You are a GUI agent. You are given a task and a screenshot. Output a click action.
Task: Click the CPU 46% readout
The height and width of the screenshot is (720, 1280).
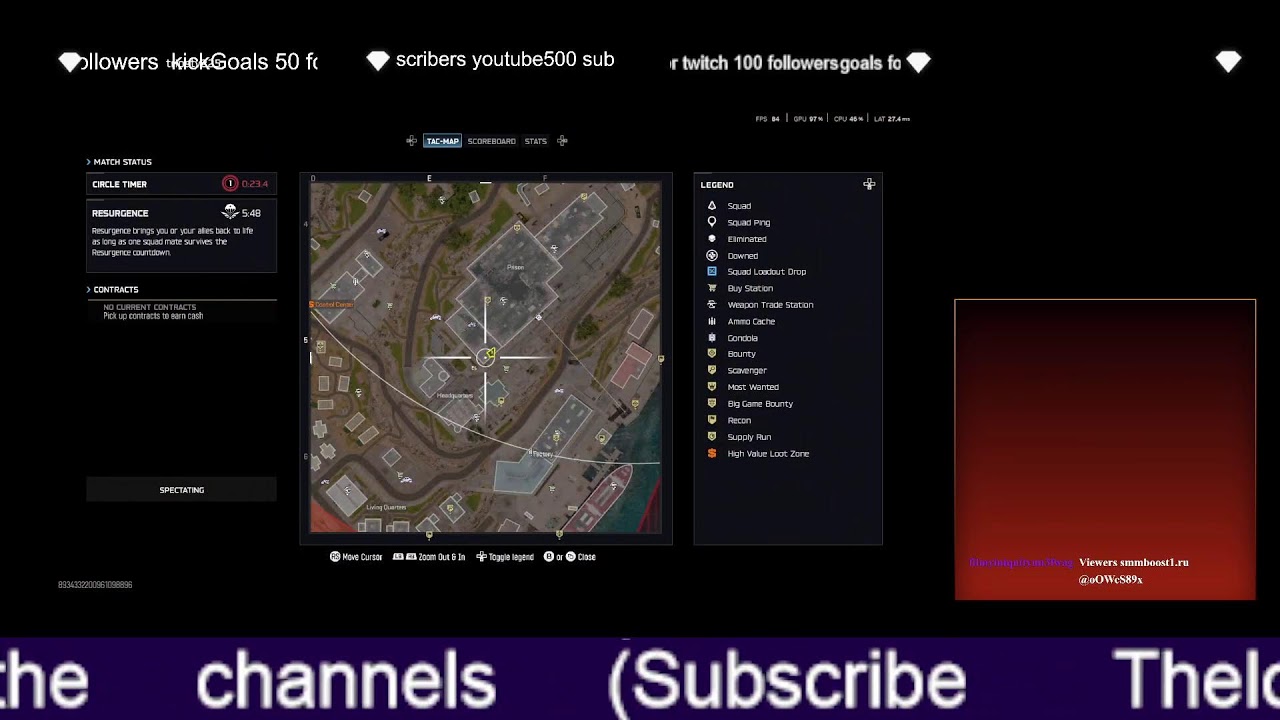coord(848,119)
